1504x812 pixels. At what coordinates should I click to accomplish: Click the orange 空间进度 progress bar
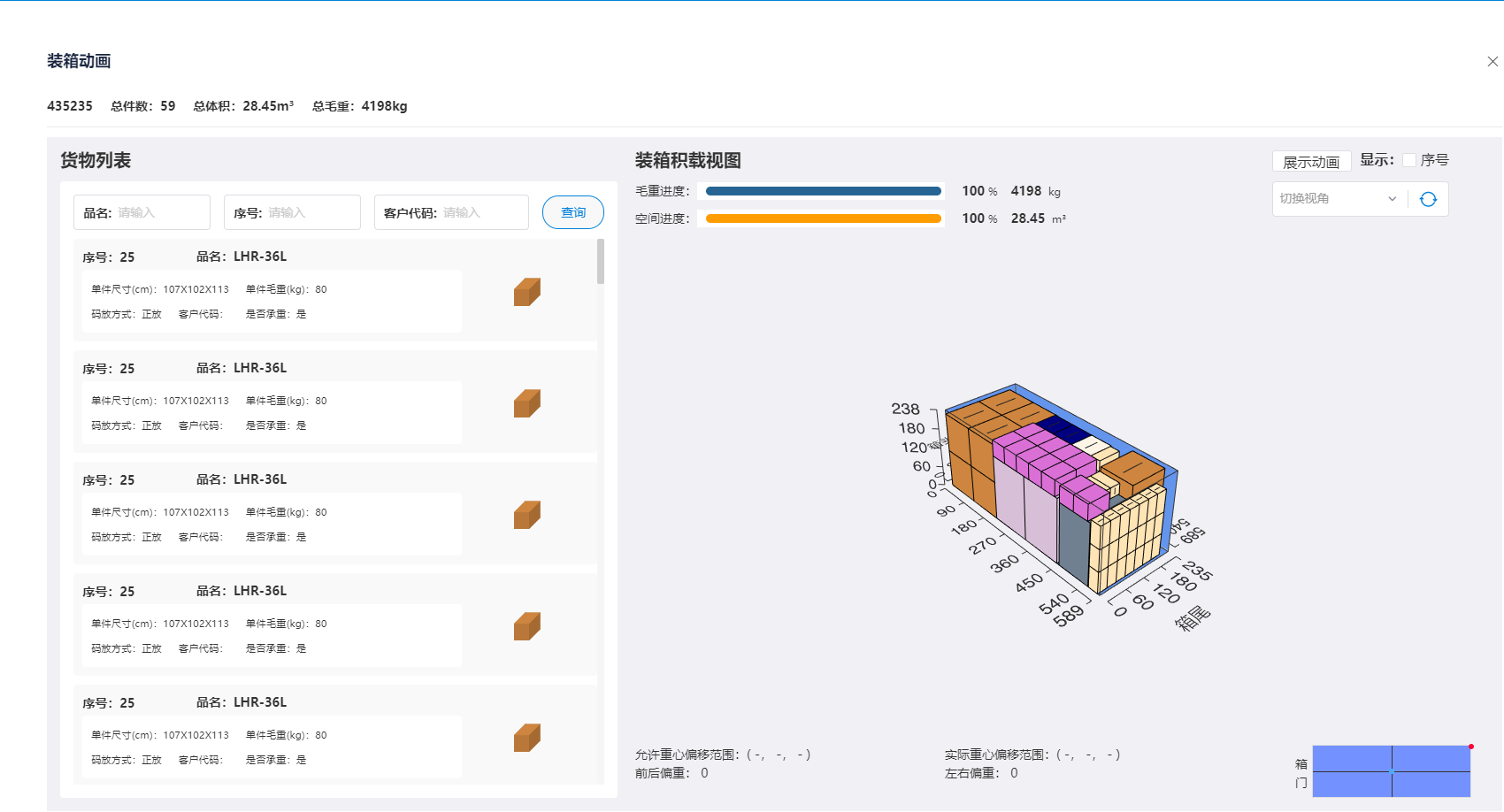(823, 218)
